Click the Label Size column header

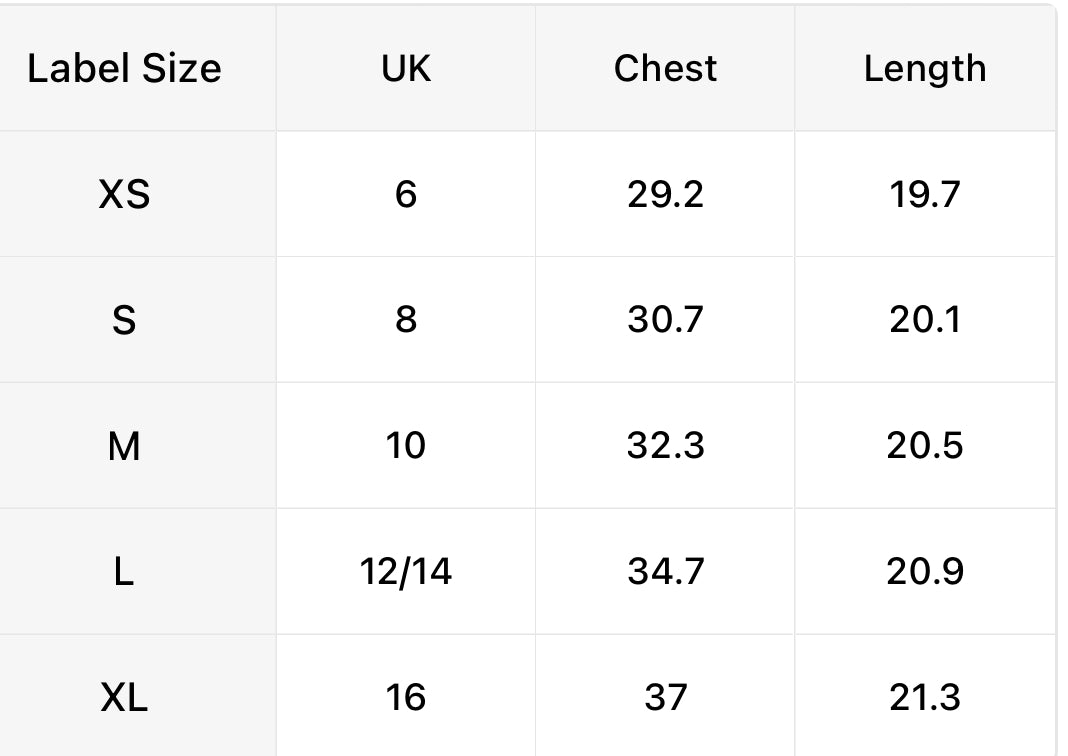click(x=124, y=68)
